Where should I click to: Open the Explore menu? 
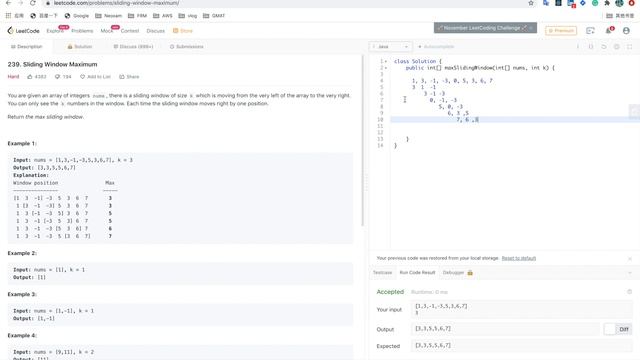point(55,31)
